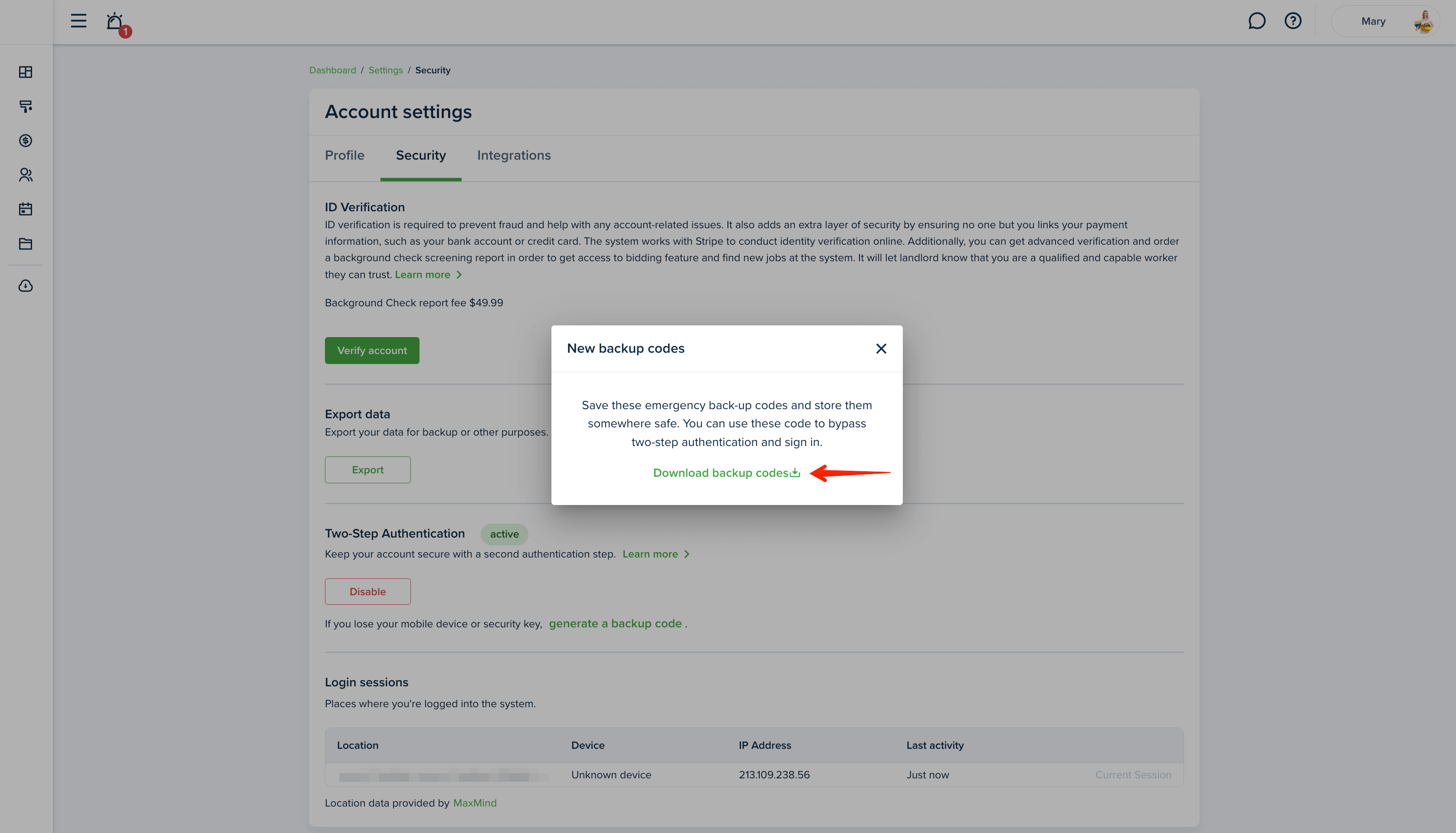Open the help question mark icon
1456x833 pixels.
[1293, 21]
